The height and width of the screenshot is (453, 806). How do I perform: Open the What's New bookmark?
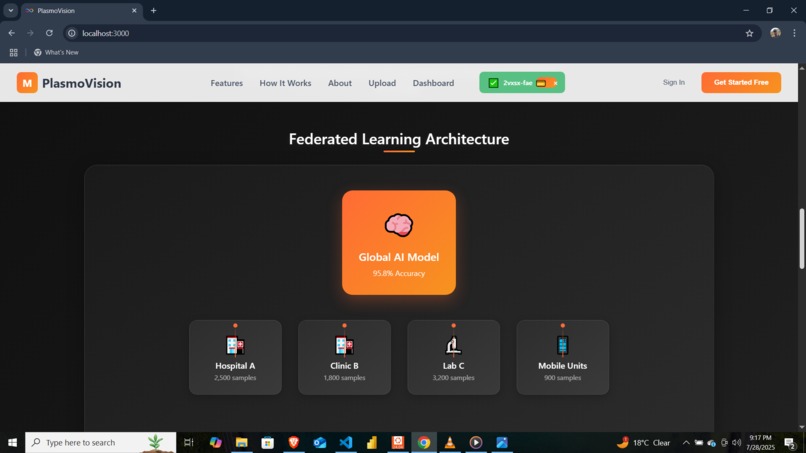(56, 52)
